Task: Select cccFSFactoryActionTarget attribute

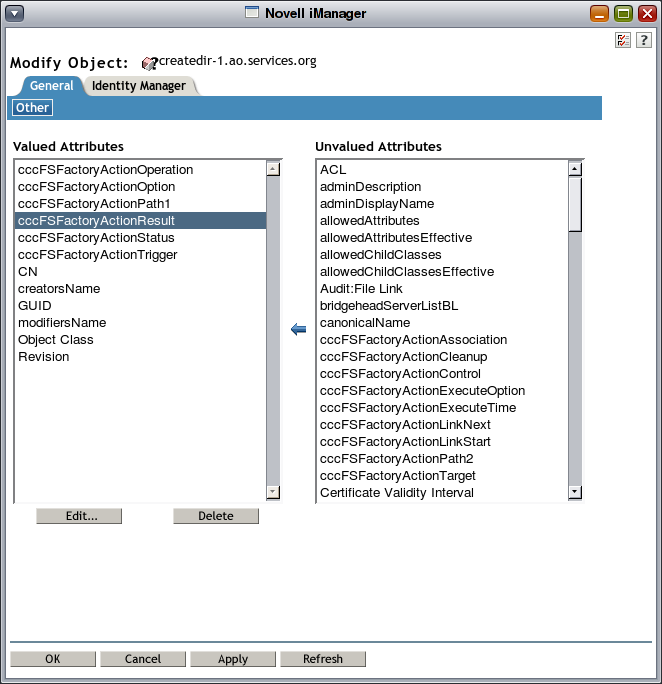Action: [443, 476]
